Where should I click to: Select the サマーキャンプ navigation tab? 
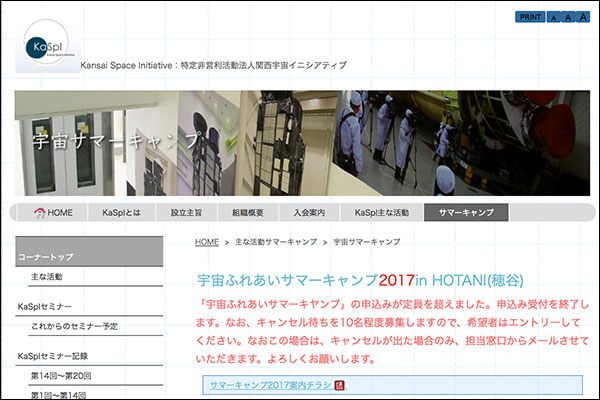point(466,212)
